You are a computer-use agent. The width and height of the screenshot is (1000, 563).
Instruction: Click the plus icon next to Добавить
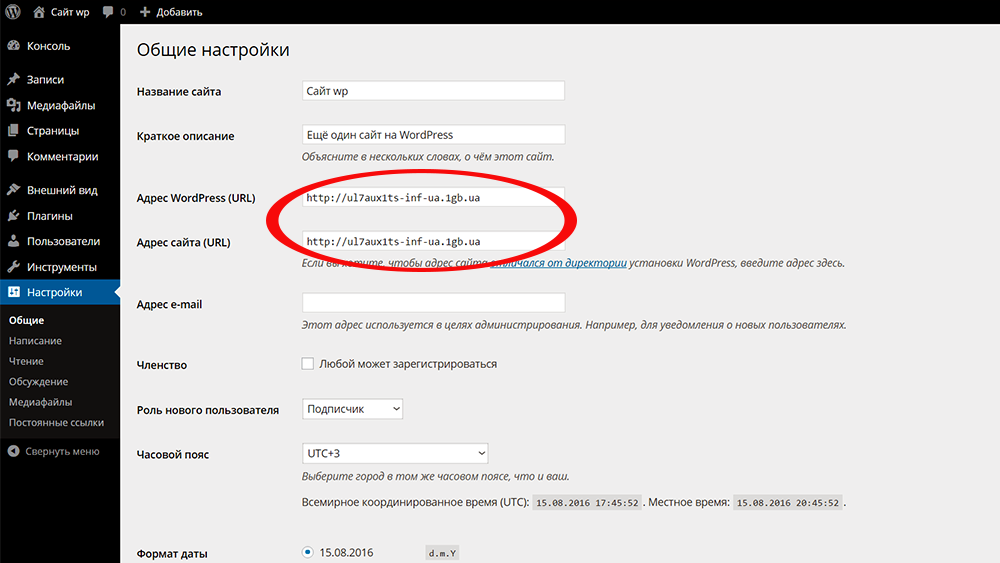click(145, 11)
